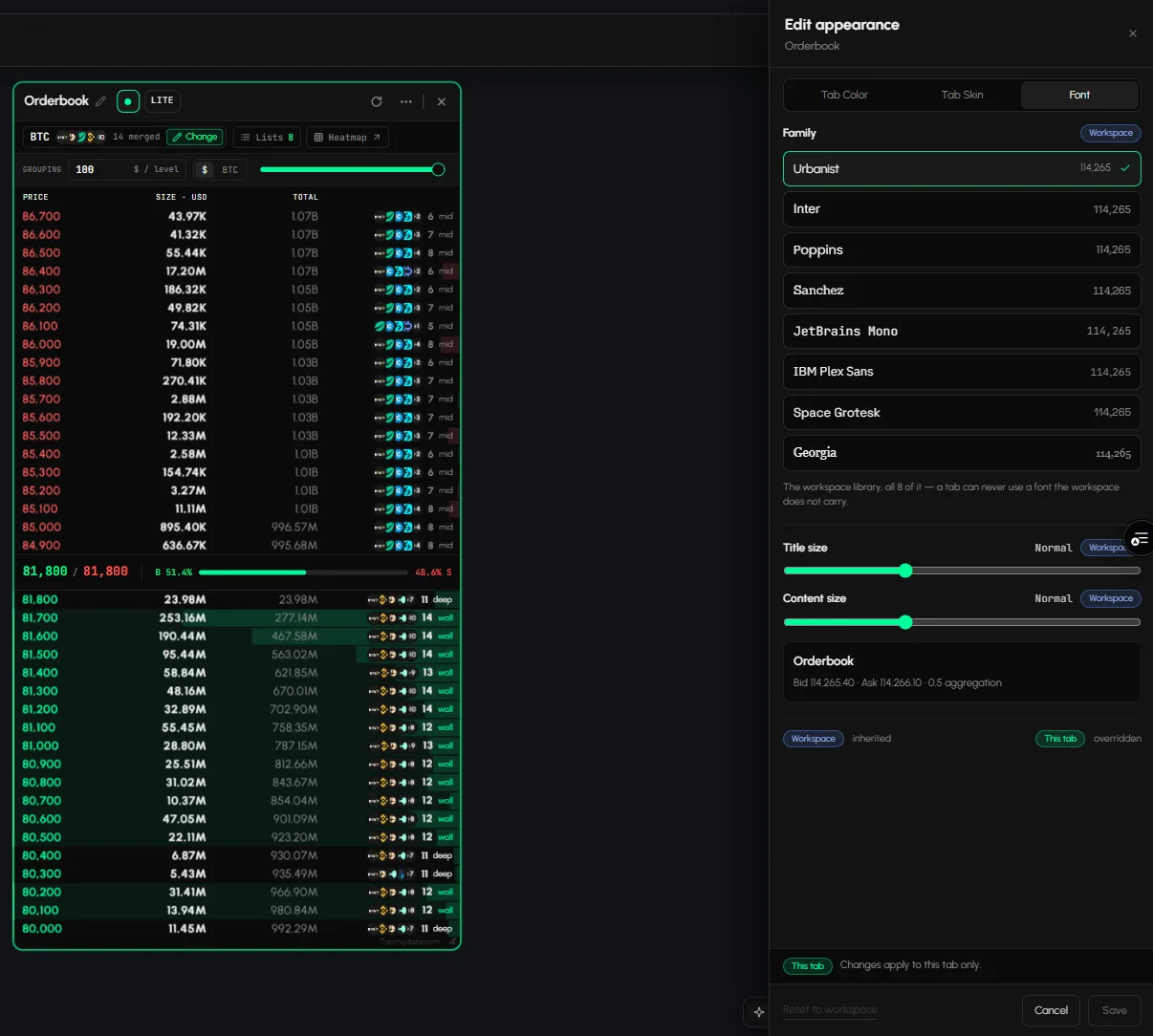Rename Orderbook with the pencil icon
1153x1036 pixels.
click(x=101, y=101)
